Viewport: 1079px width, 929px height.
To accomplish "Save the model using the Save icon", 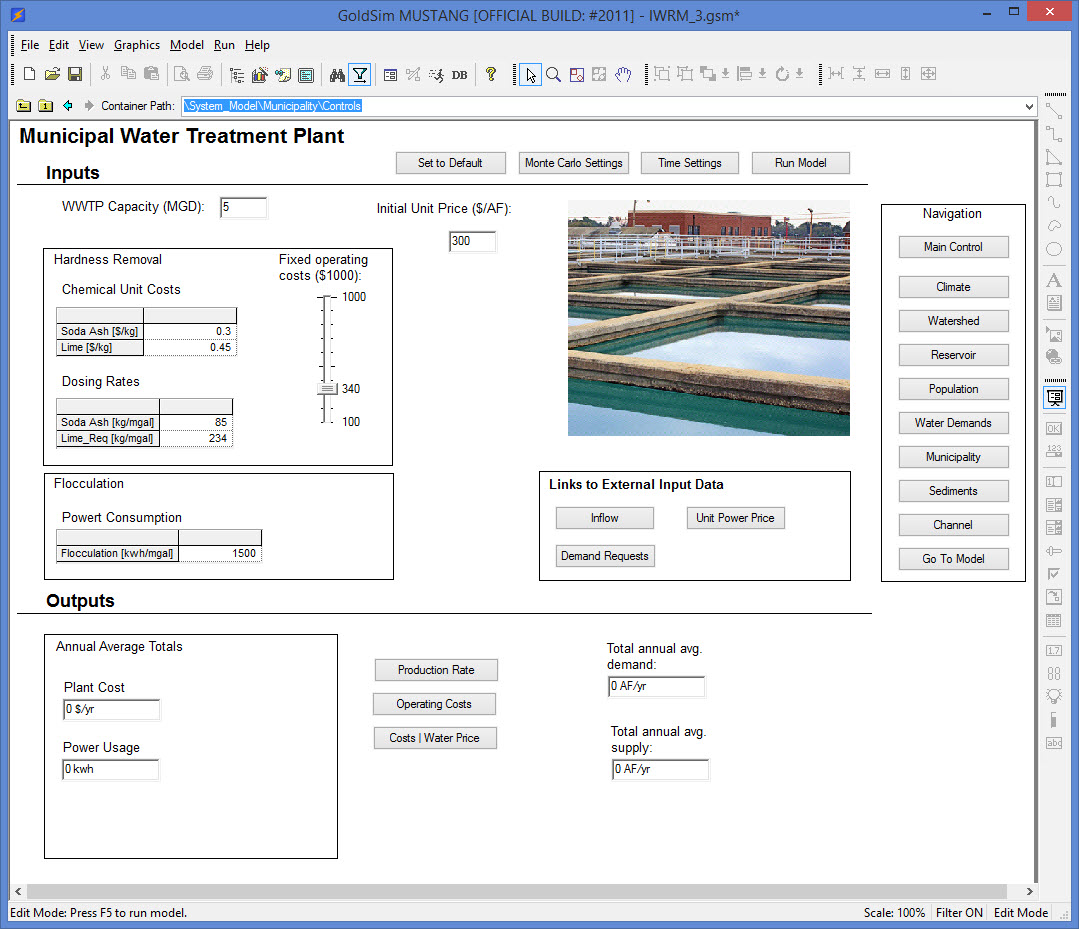I will pos(75,75).
